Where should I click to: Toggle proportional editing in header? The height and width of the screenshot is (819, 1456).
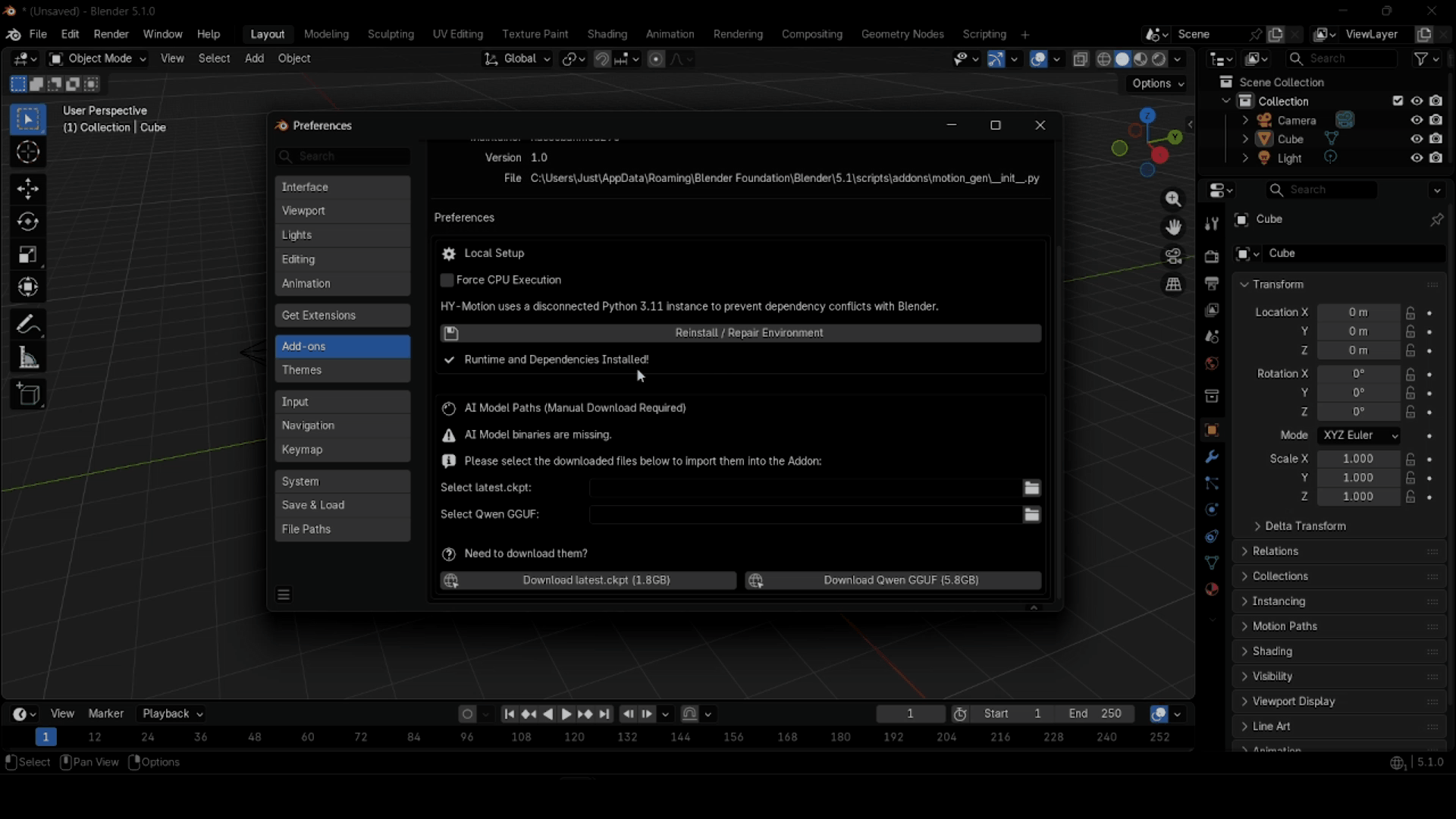click(x=657, y=59)
